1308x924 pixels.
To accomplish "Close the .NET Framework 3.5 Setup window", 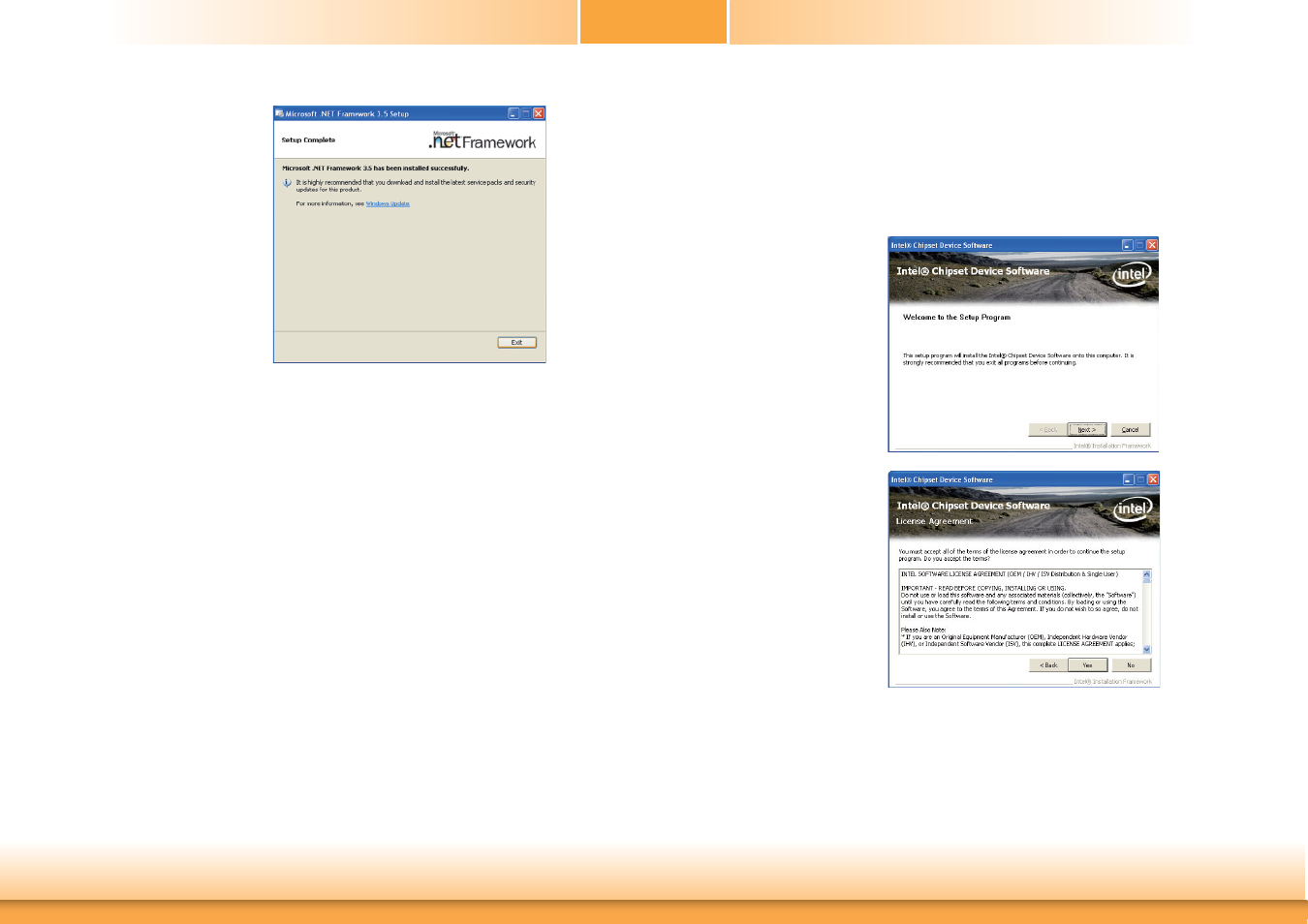I will point(539,113).
